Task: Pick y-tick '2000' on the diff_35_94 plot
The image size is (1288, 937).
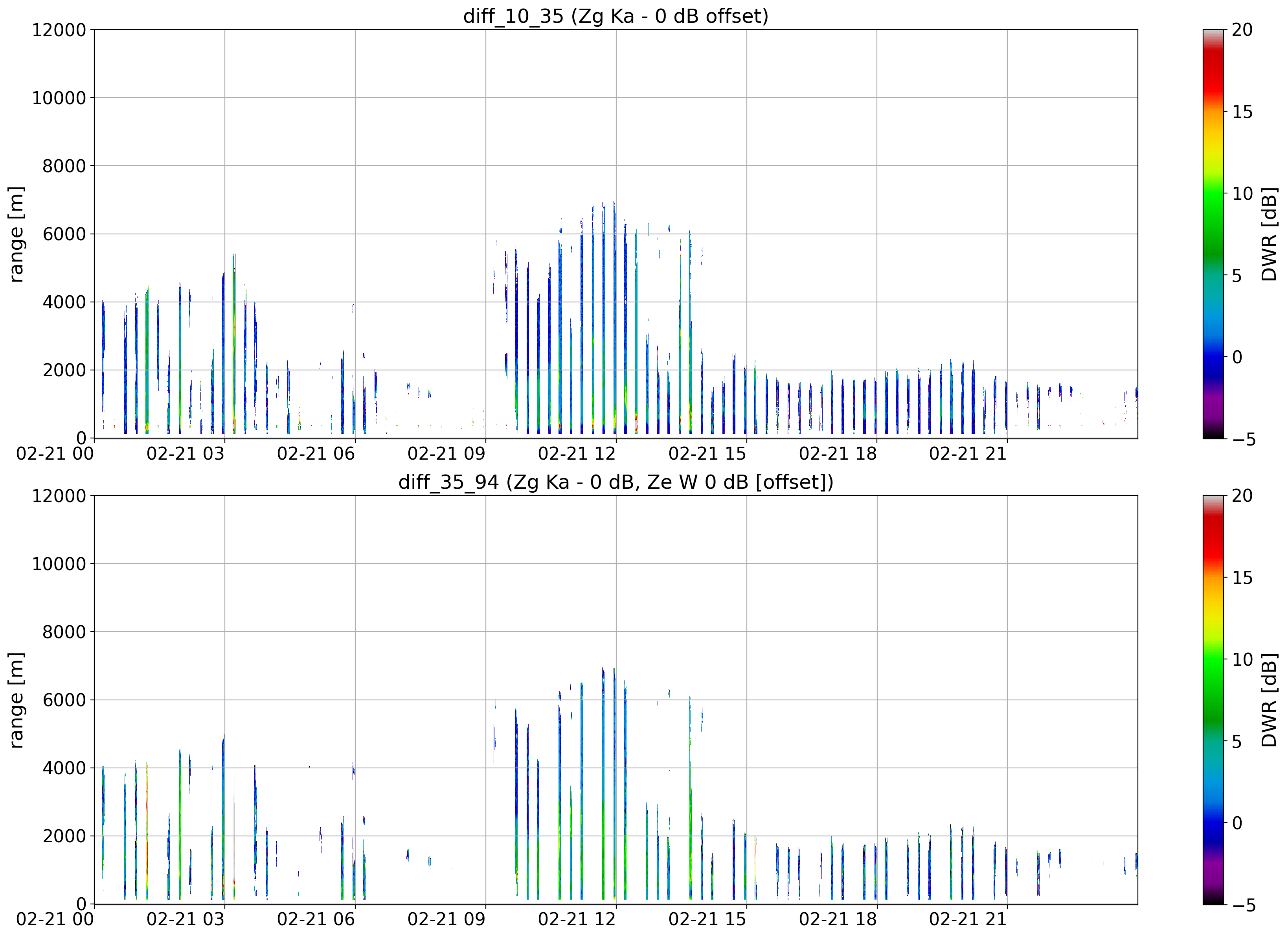Action: (64, 836)
